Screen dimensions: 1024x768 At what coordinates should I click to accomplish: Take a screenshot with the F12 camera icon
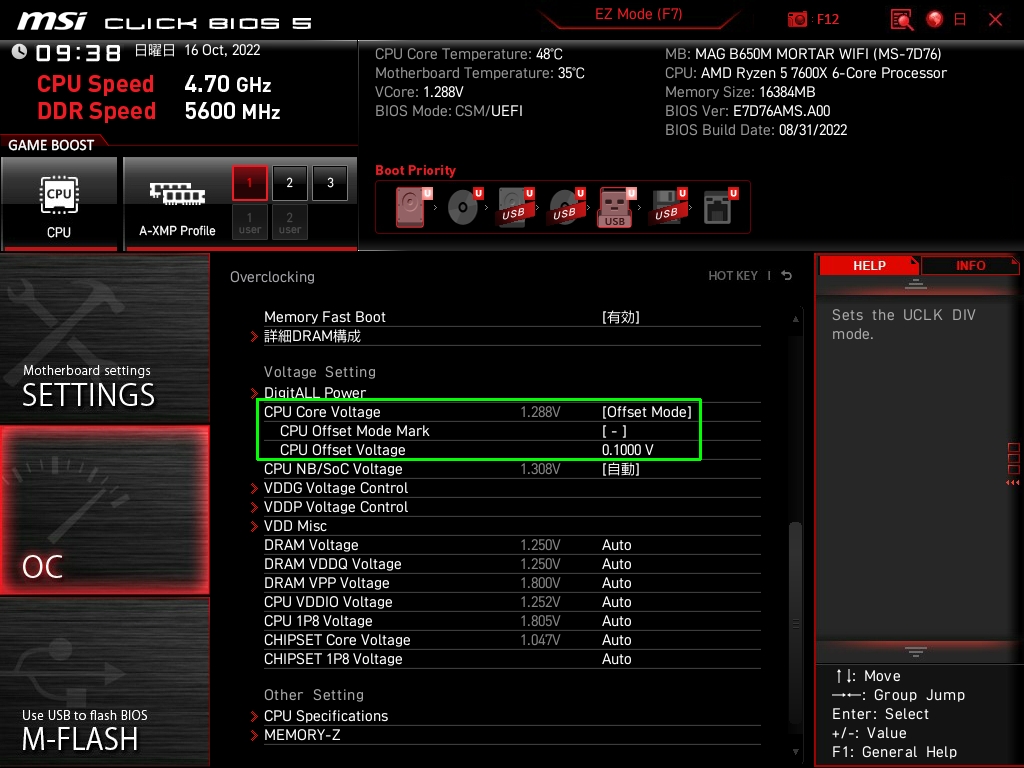tap(797, 19)
